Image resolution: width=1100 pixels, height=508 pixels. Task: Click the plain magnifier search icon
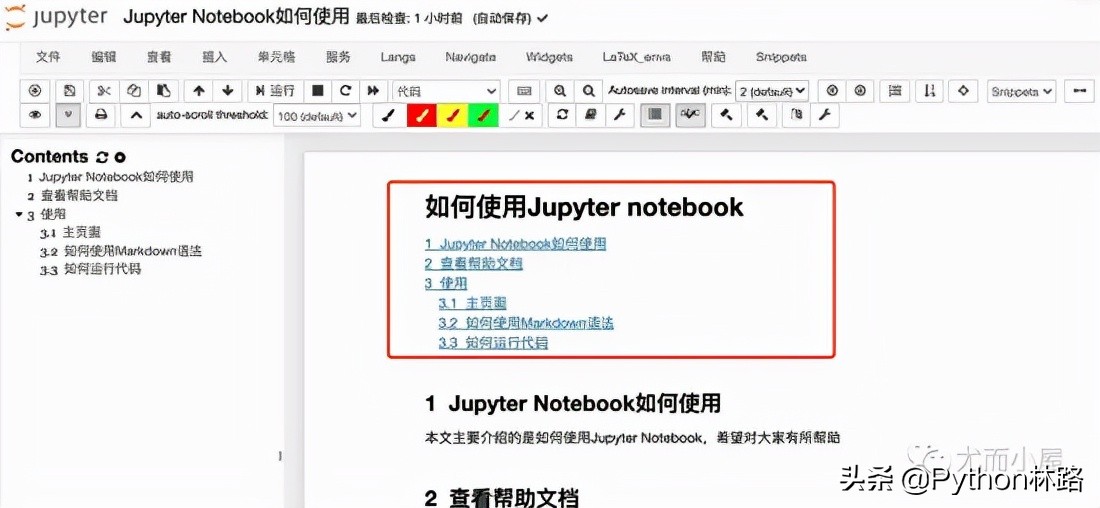tap(589, 91)
